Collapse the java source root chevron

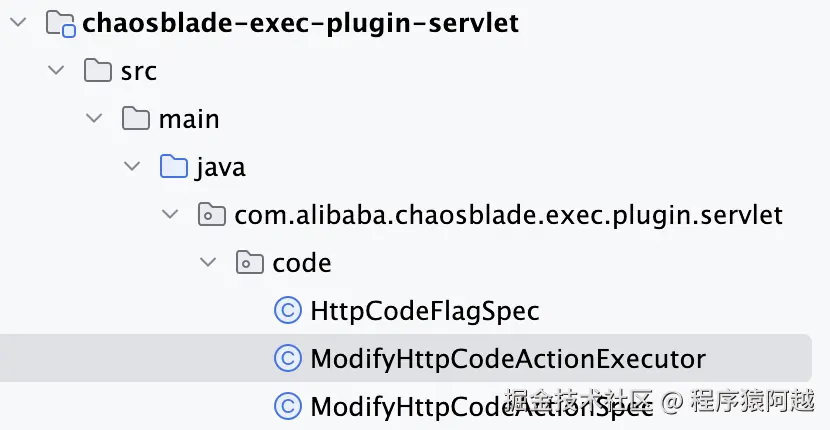(x=132, y=167)
